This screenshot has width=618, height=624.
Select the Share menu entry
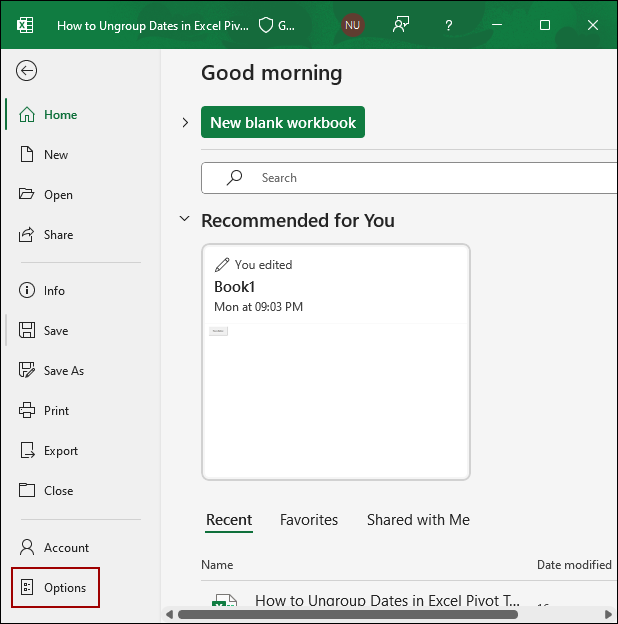tap(58, 234)
